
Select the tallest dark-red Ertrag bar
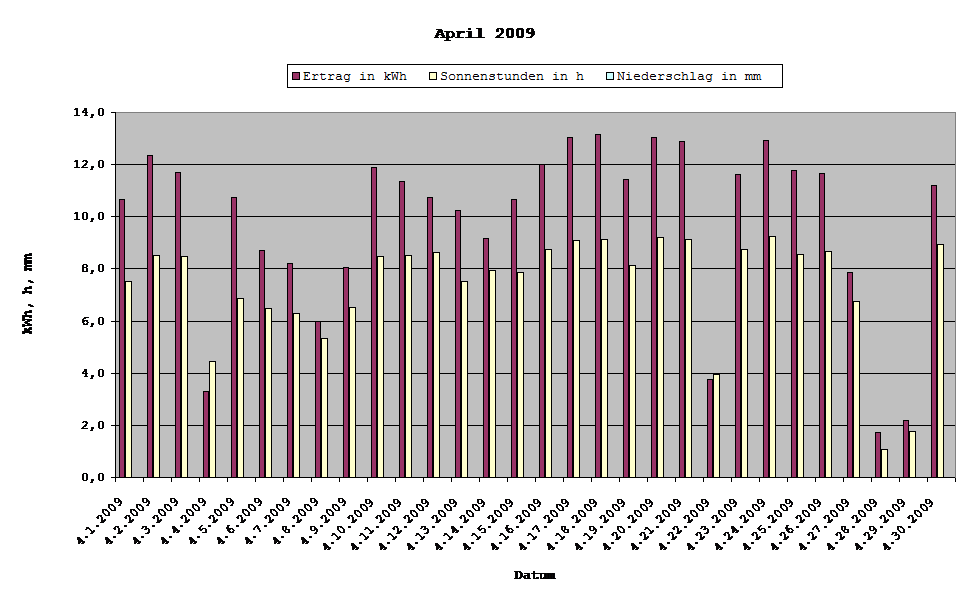click(596, 300)
